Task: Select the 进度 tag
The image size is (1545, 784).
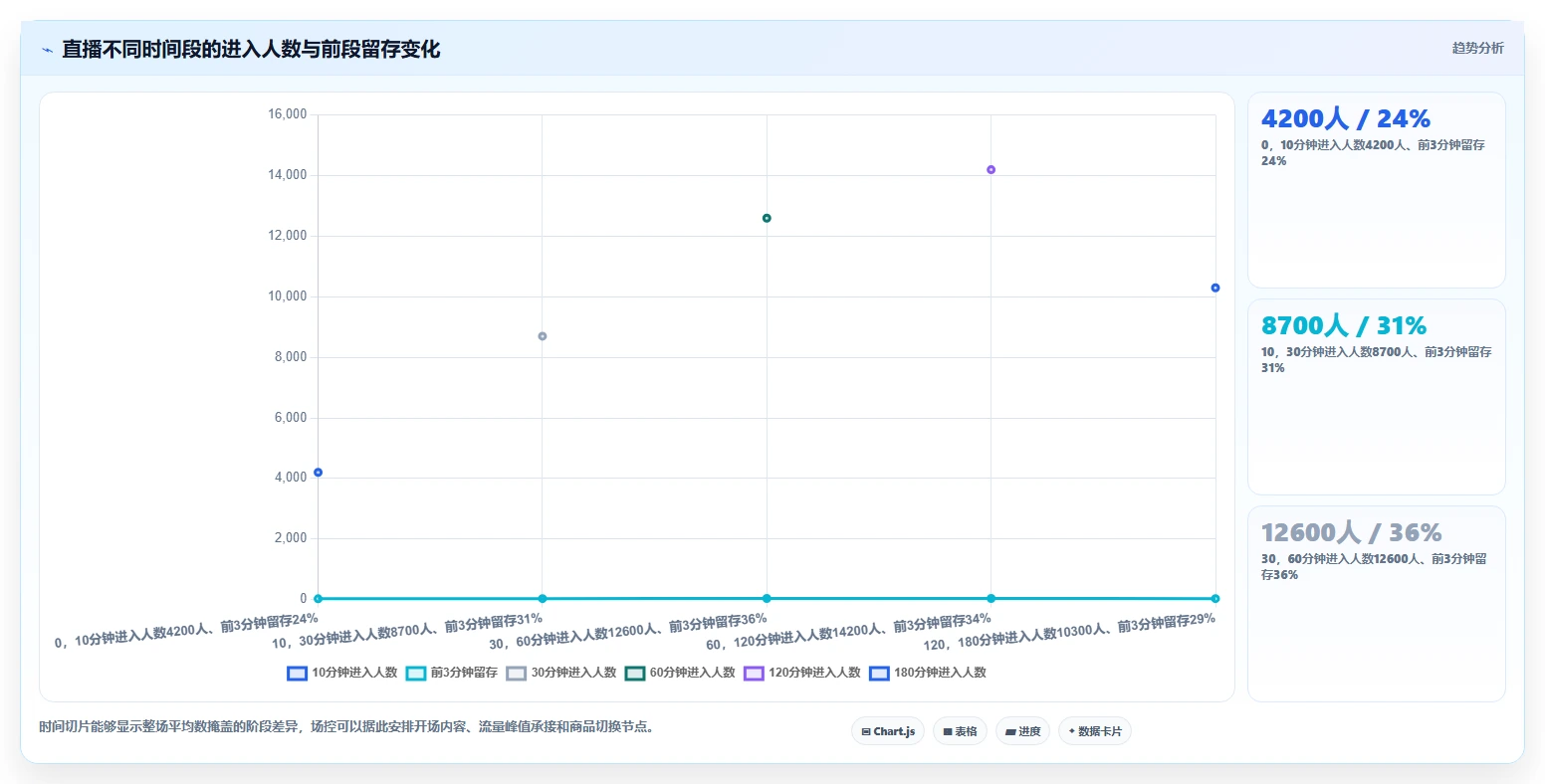Action: (1022, 731)
